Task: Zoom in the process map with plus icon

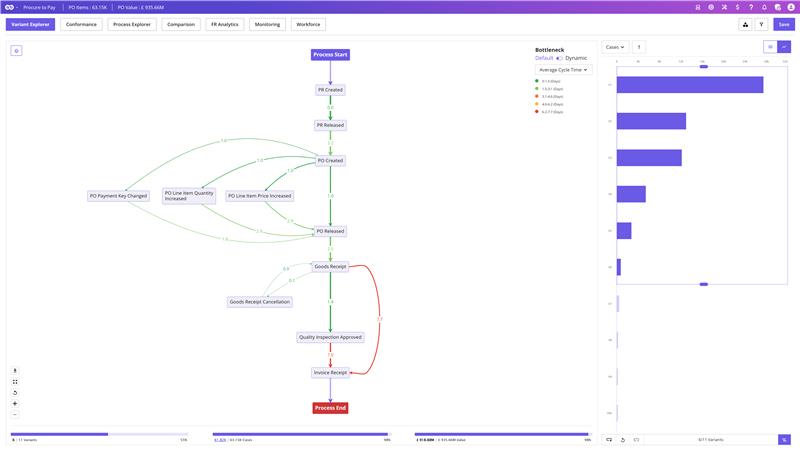Action: pos(15,404)
